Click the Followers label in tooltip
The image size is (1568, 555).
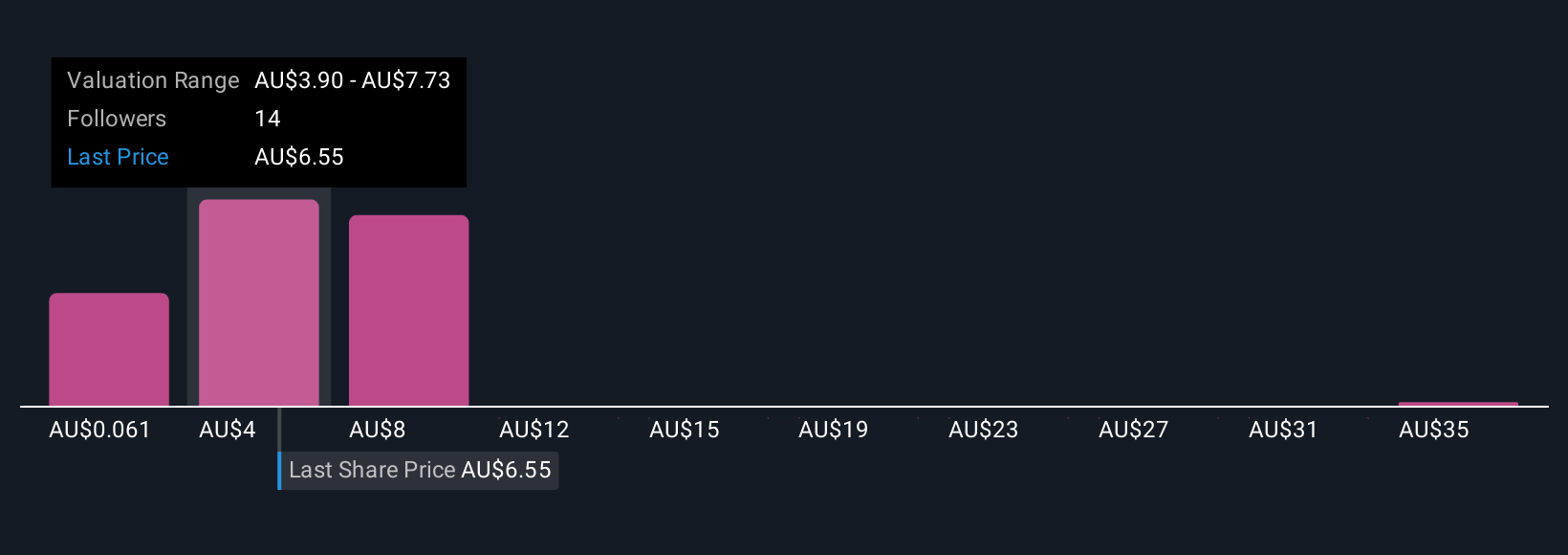(117, 119)
